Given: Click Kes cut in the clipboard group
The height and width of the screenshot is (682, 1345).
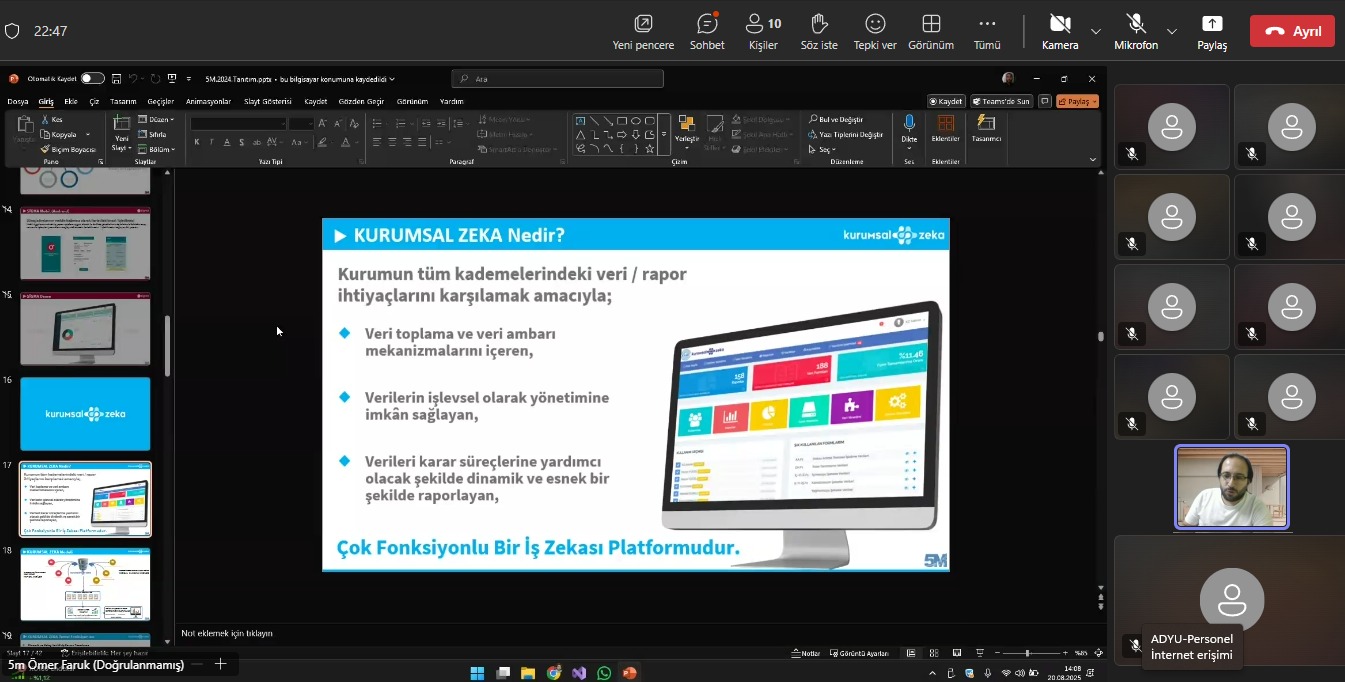Looking at the screenshot, I should (x=52, y=119).
